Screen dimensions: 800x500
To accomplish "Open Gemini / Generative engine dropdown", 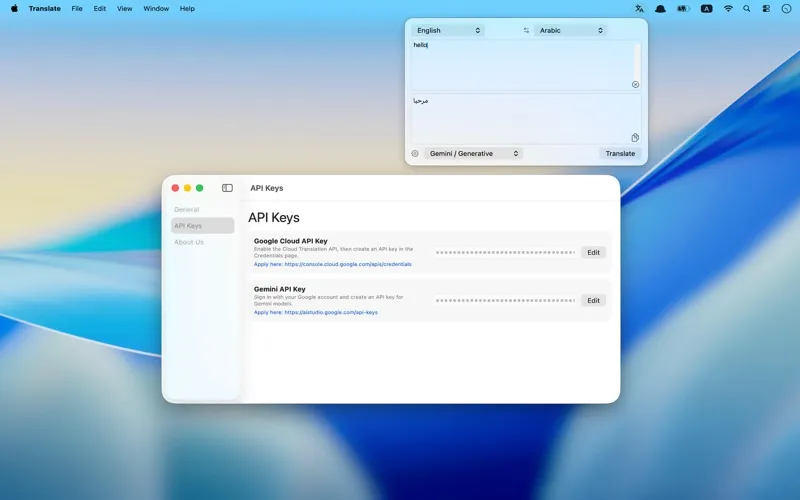I will click(x=473, y=154).
